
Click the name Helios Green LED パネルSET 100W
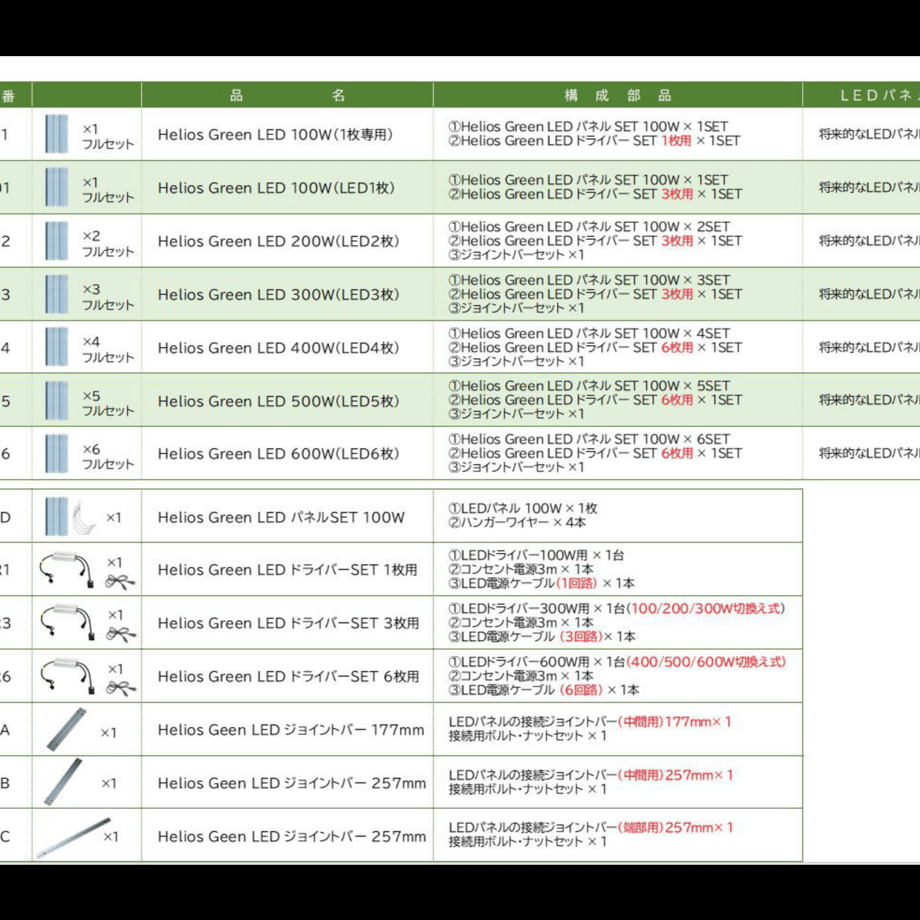(281, 517)
